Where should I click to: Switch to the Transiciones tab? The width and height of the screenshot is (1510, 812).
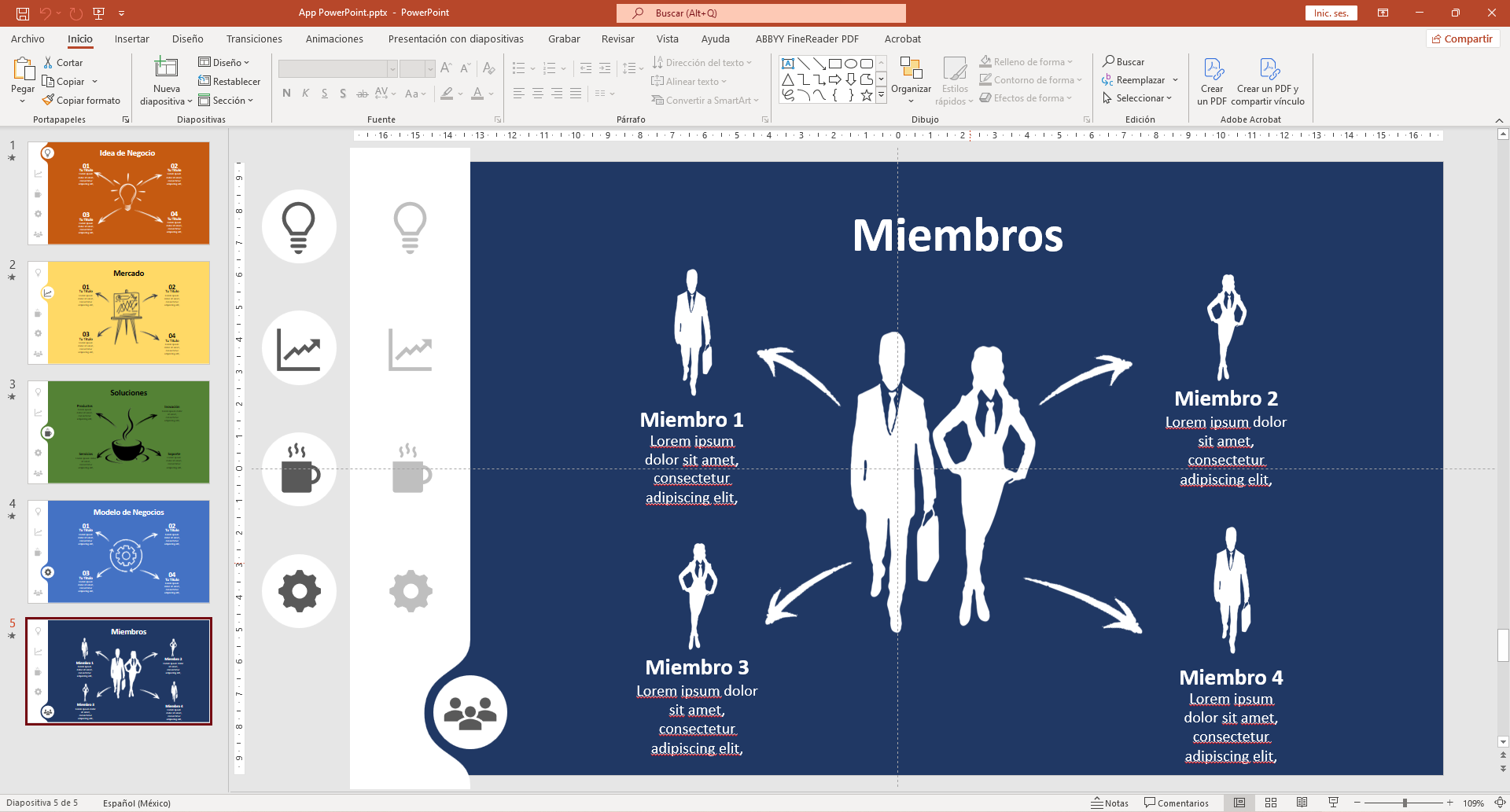254,39
